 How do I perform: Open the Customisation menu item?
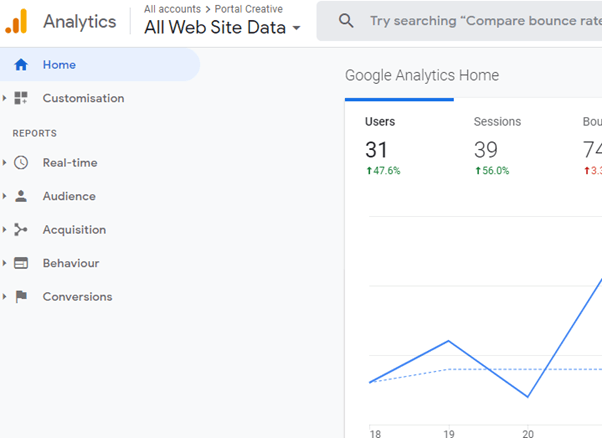click(83, 98)
